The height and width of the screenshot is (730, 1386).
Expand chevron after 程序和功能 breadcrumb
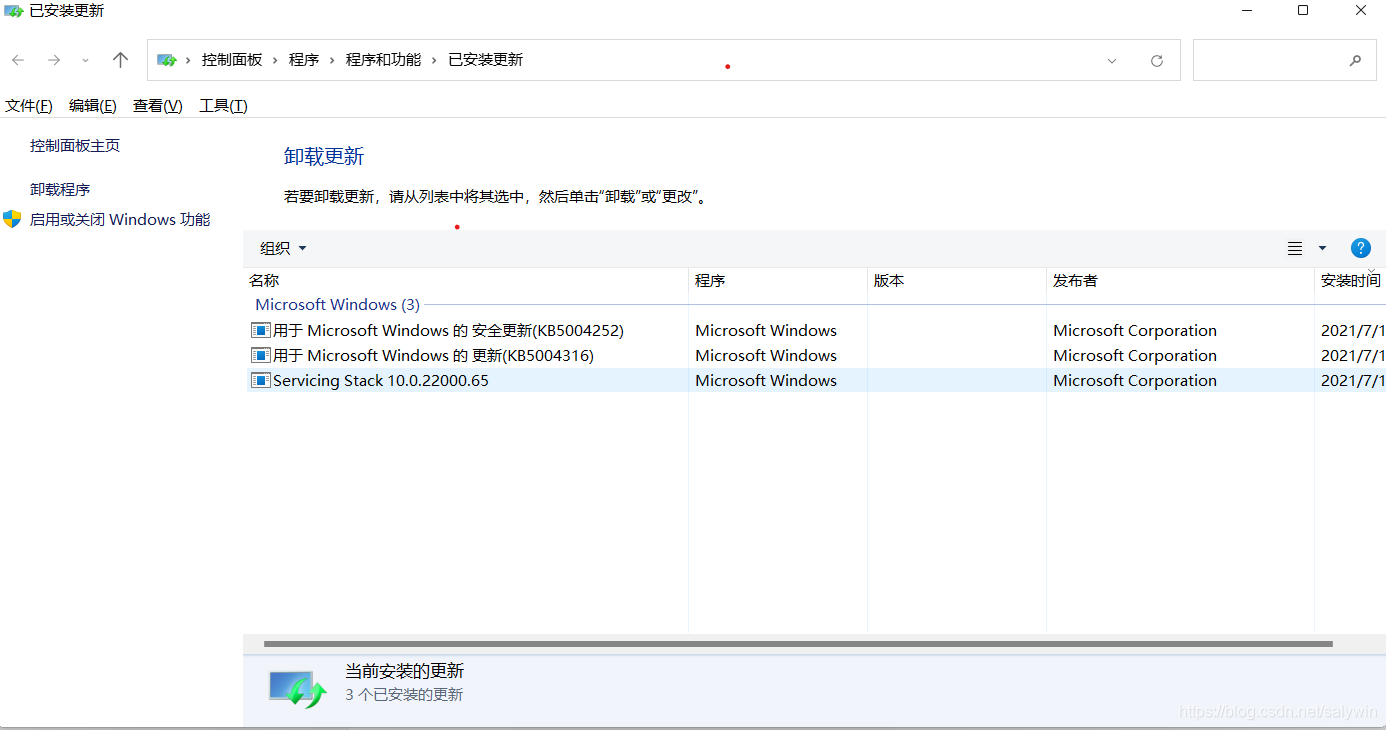[435, 60]
